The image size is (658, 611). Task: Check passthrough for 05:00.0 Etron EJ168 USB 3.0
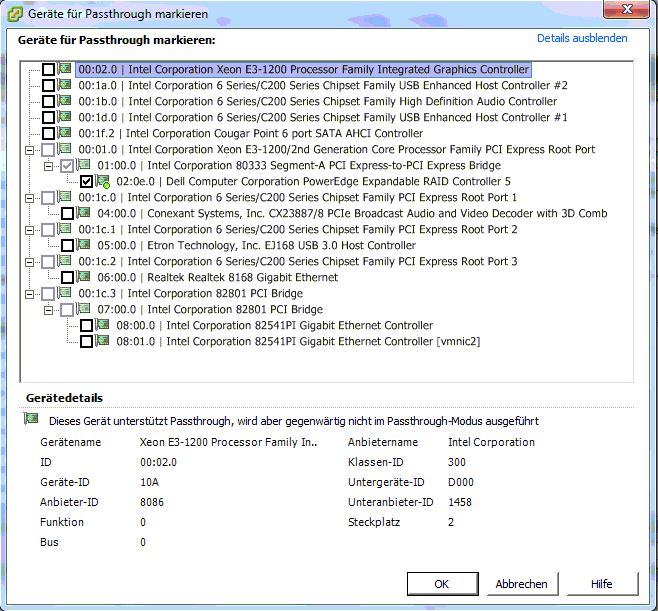click(68, 245)
